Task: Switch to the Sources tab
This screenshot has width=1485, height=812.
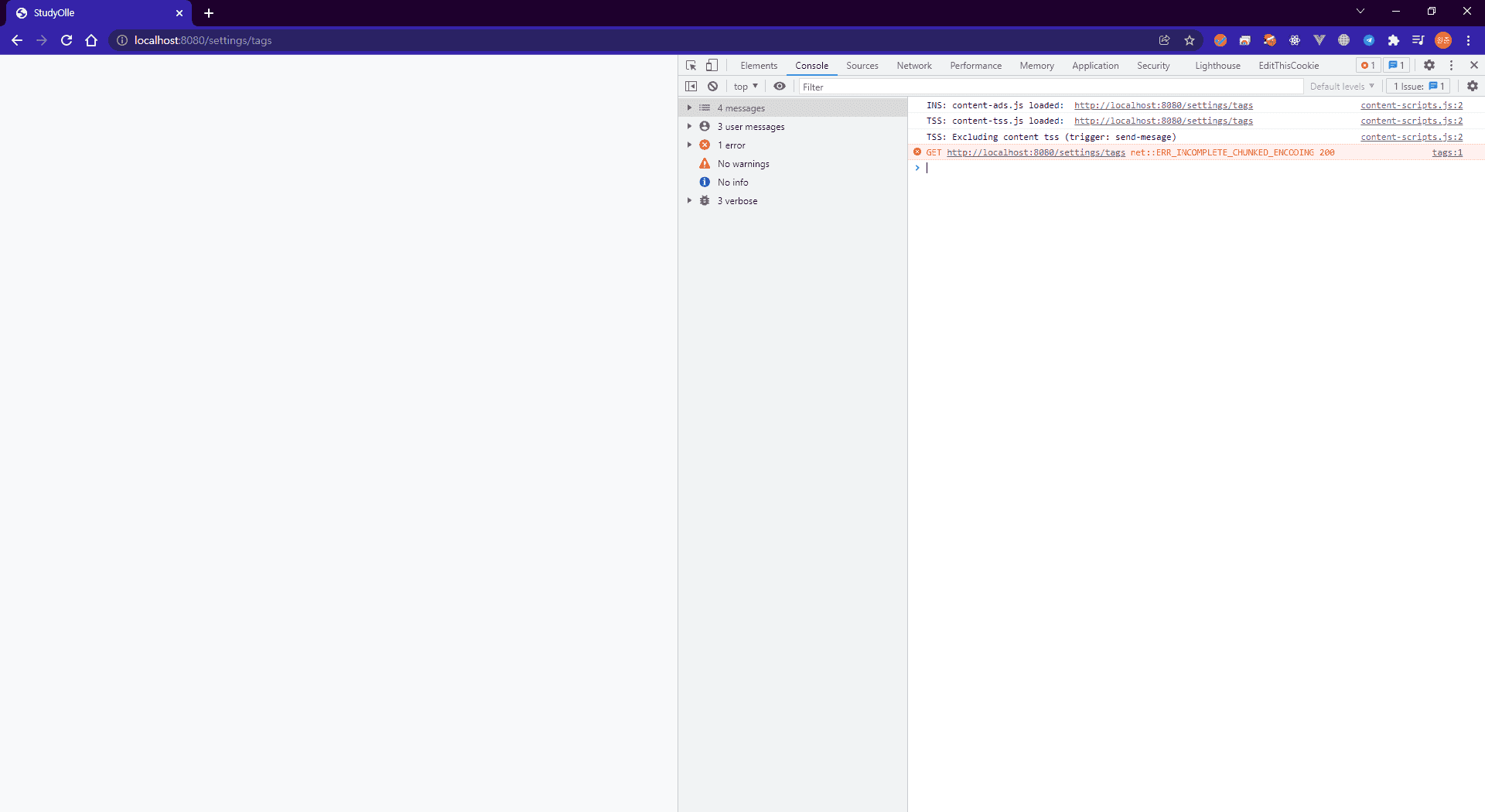Action: pos(862,66)
